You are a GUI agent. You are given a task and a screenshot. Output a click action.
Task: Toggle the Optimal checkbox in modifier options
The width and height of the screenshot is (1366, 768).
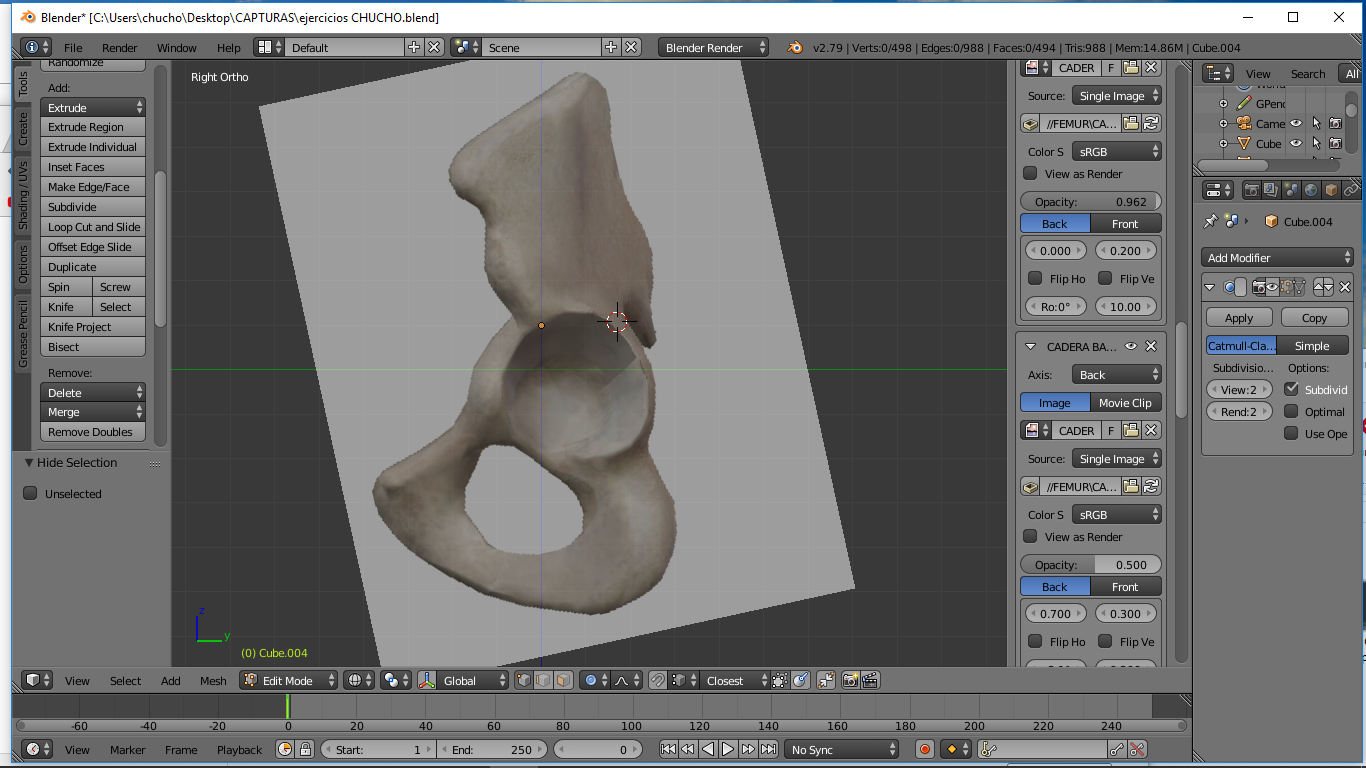pyautogui.click(x=1292, y=412)
